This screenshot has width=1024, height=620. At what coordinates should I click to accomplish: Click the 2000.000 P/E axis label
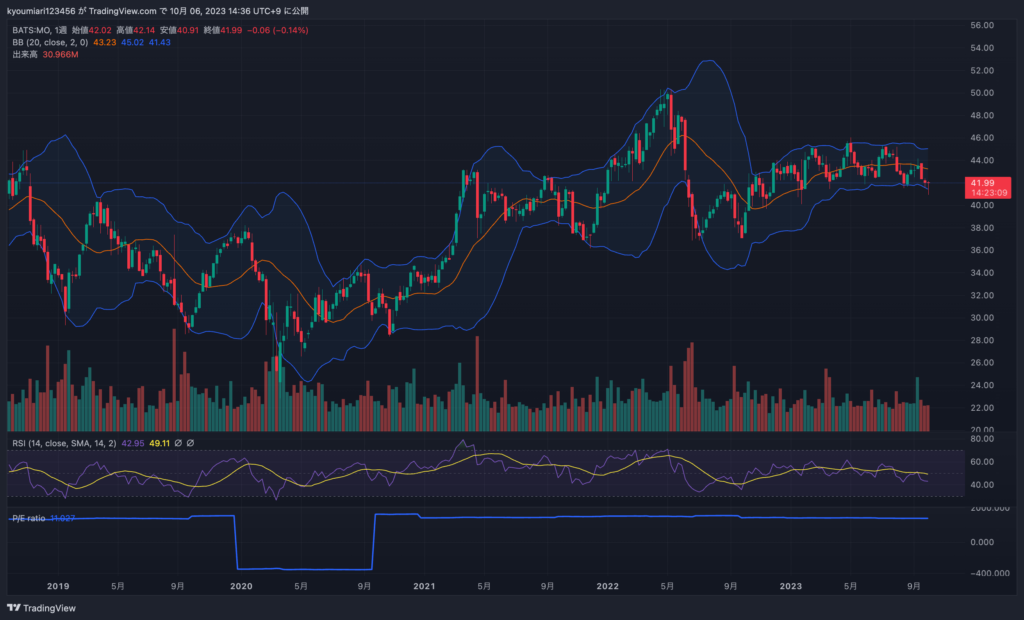pyautogui.click(x=990, y=508)
